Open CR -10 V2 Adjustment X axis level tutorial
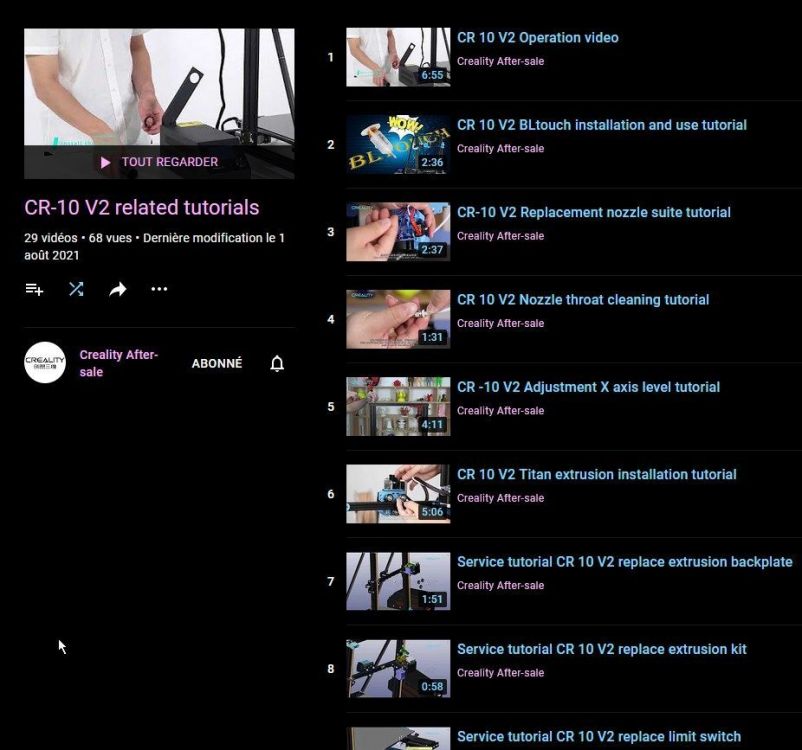This screenshot has width=802, height=750. [588, 387]
